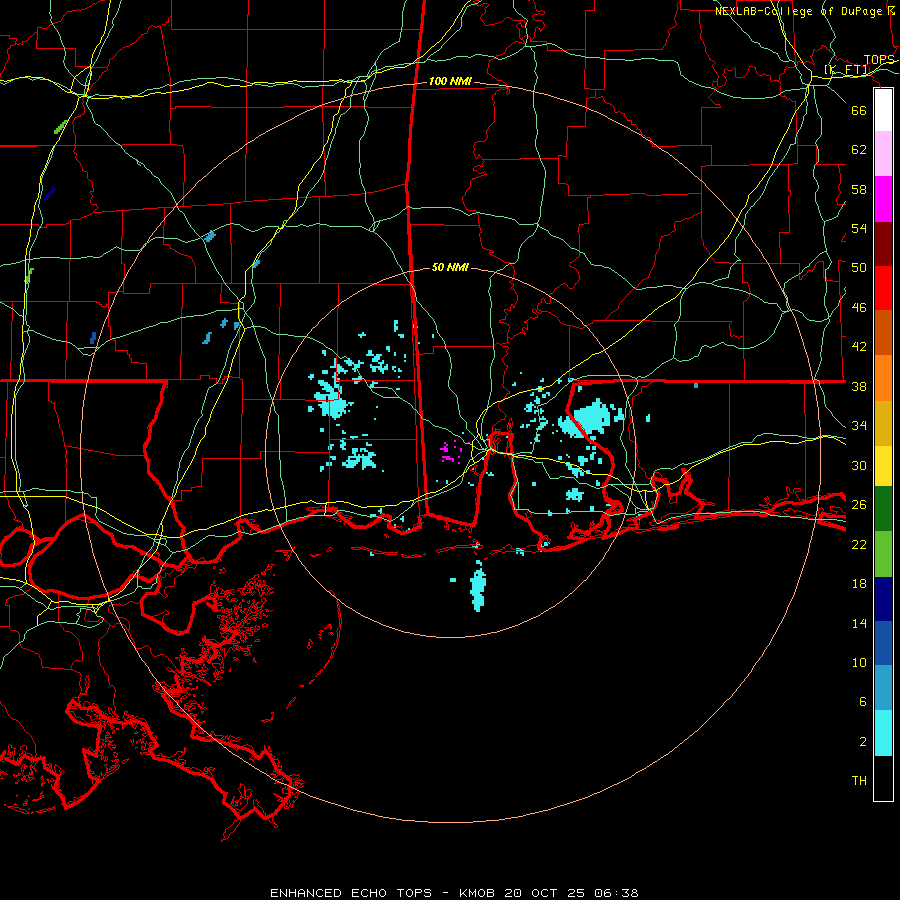This screenshot has width=900, height=900.
Task: Click the light pink legend swatch
Action: [883, 153]
